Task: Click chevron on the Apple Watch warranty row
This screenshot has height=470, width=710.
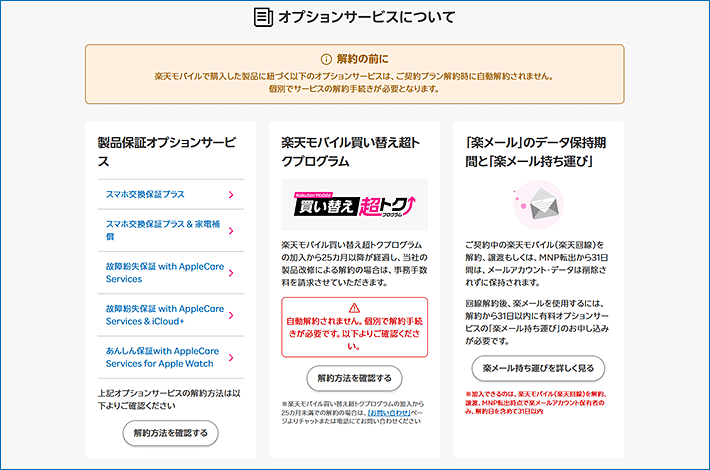Action: coord(231,358)
